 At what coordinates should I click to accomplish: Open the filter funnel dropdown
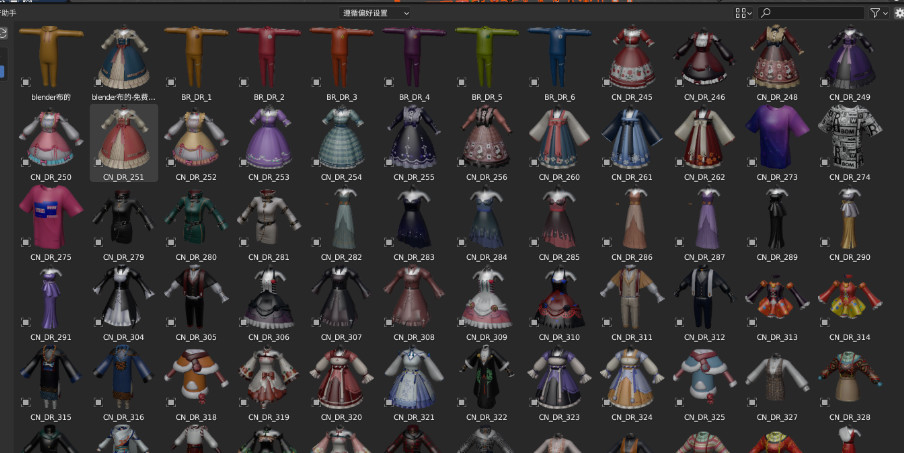click(879, 13)
